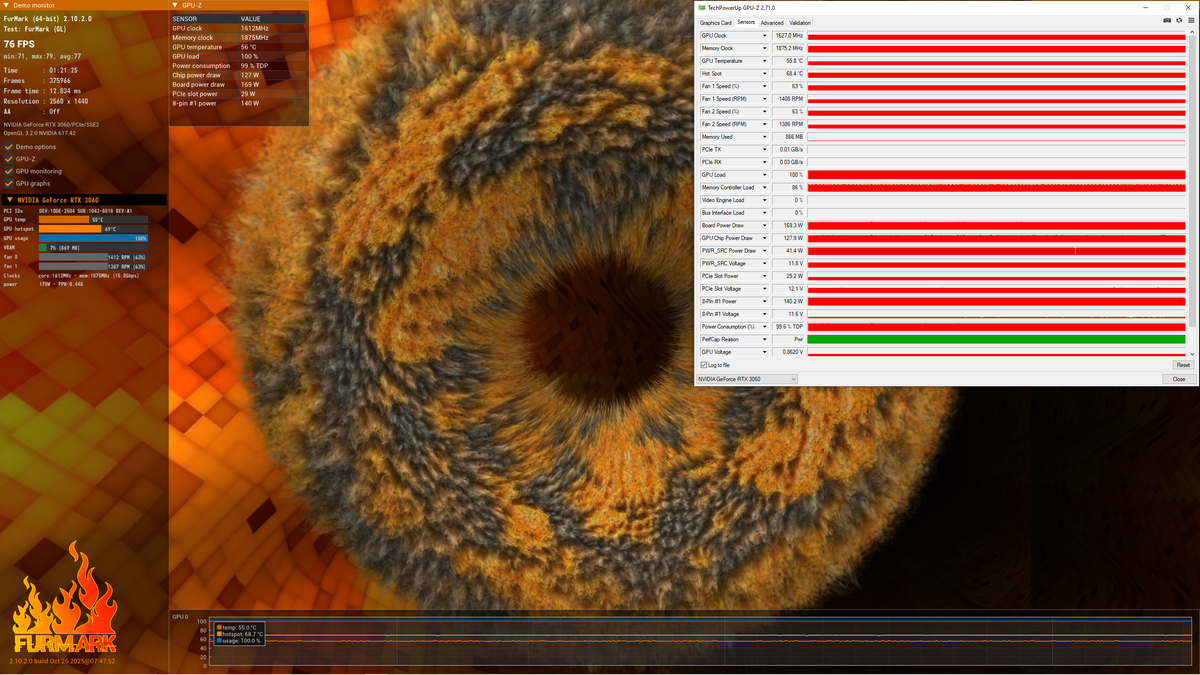
Task: Click the Board power draw row in FurMark overlay
Action: pos(238,84)
